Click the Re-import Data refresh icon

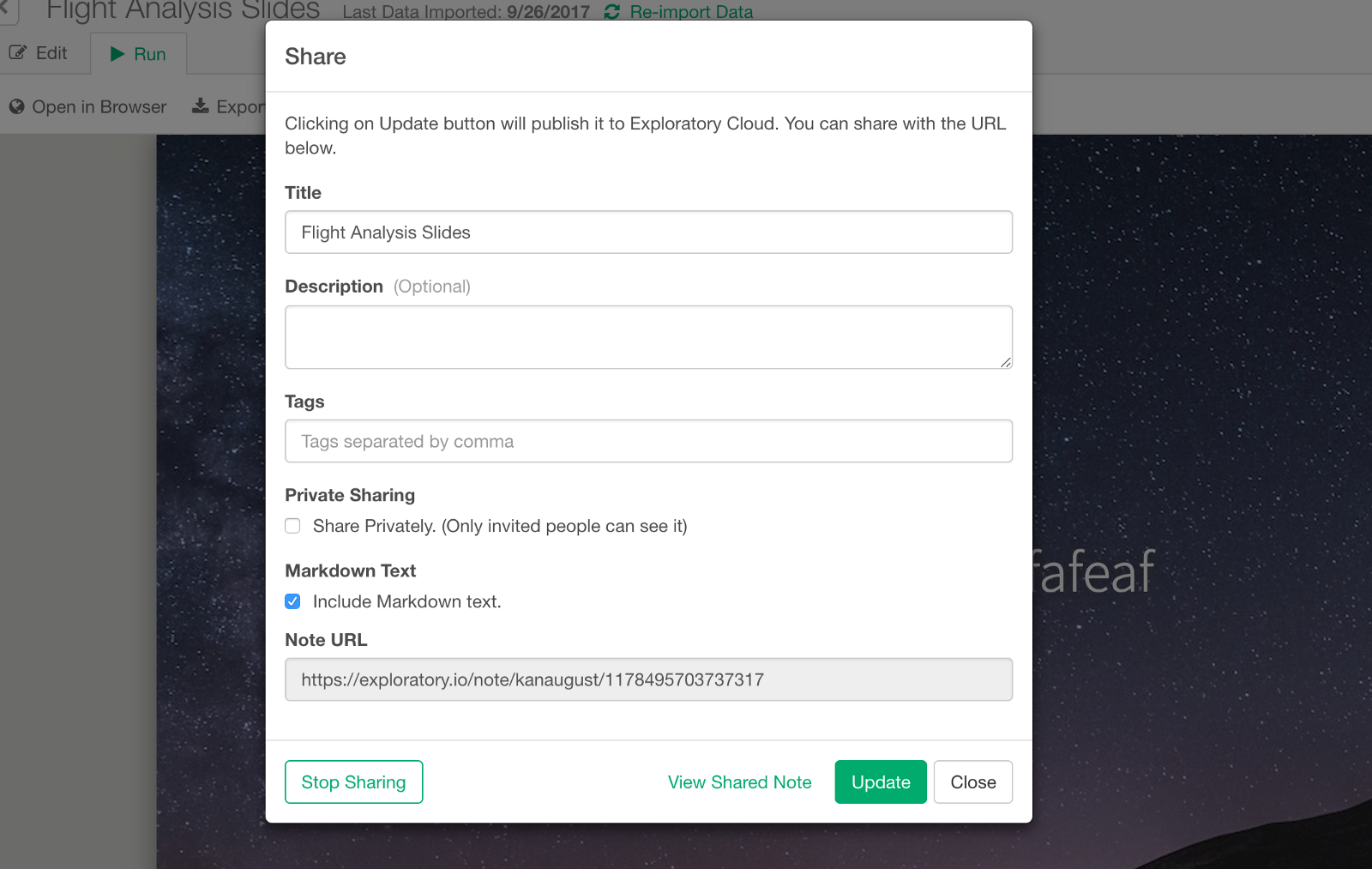[612, 12]
